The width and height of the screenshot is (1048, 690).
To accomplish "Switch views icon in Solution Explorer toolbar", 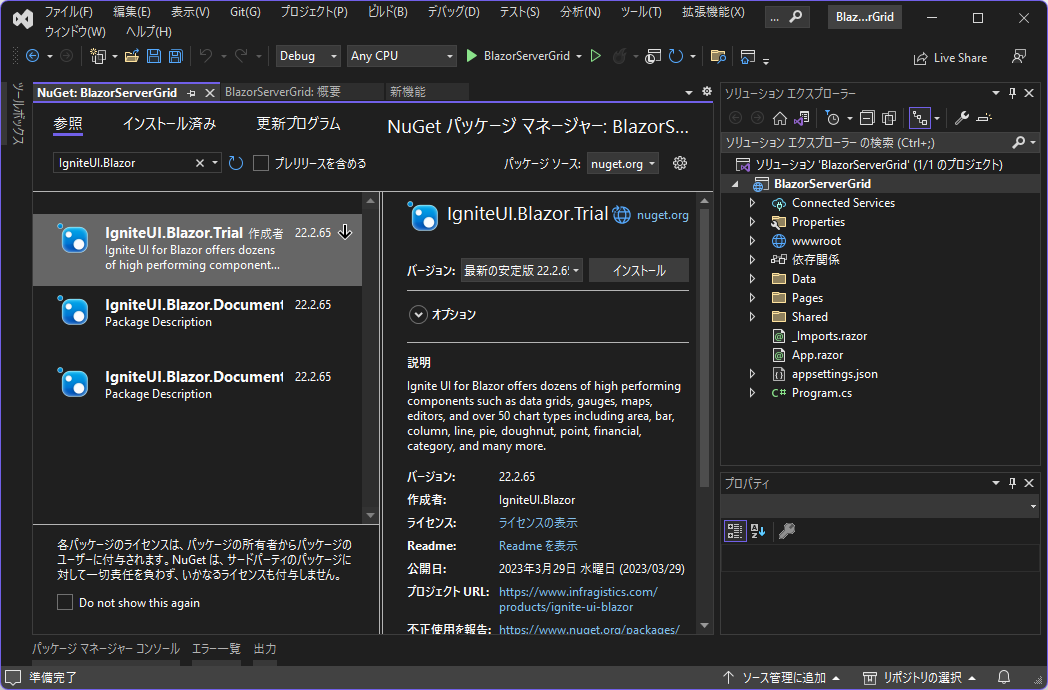I will click(x=801, y=118).
